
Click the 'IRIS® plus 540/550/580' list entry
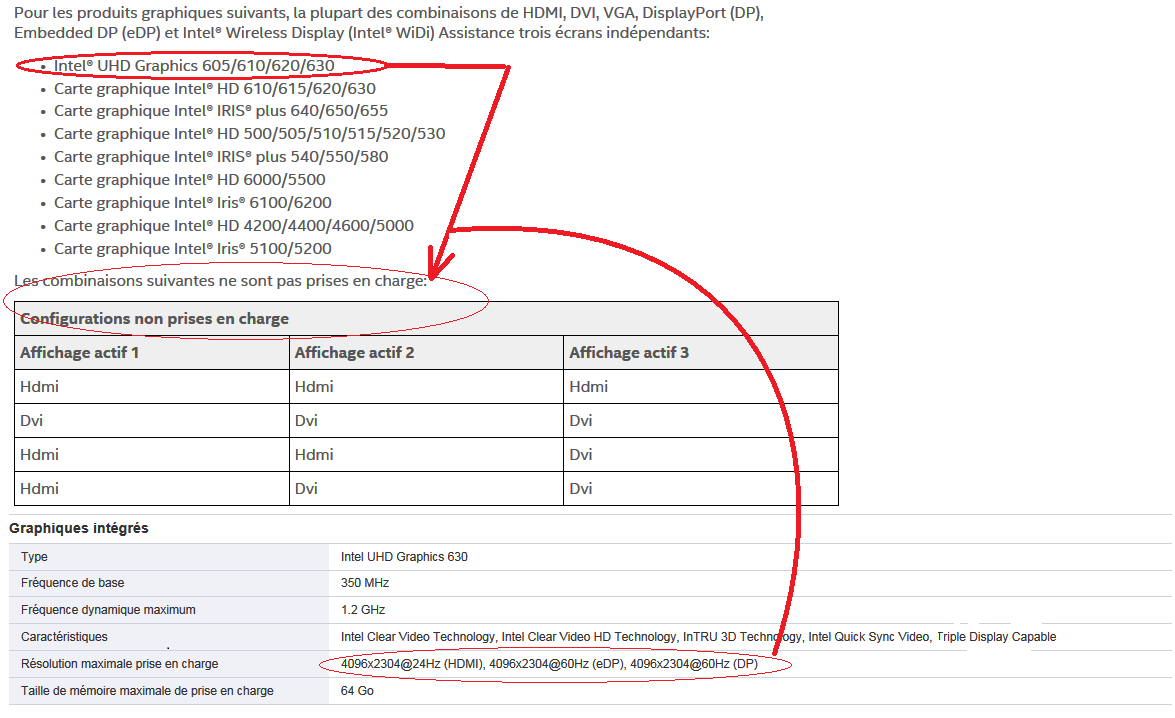coord(221,157)
